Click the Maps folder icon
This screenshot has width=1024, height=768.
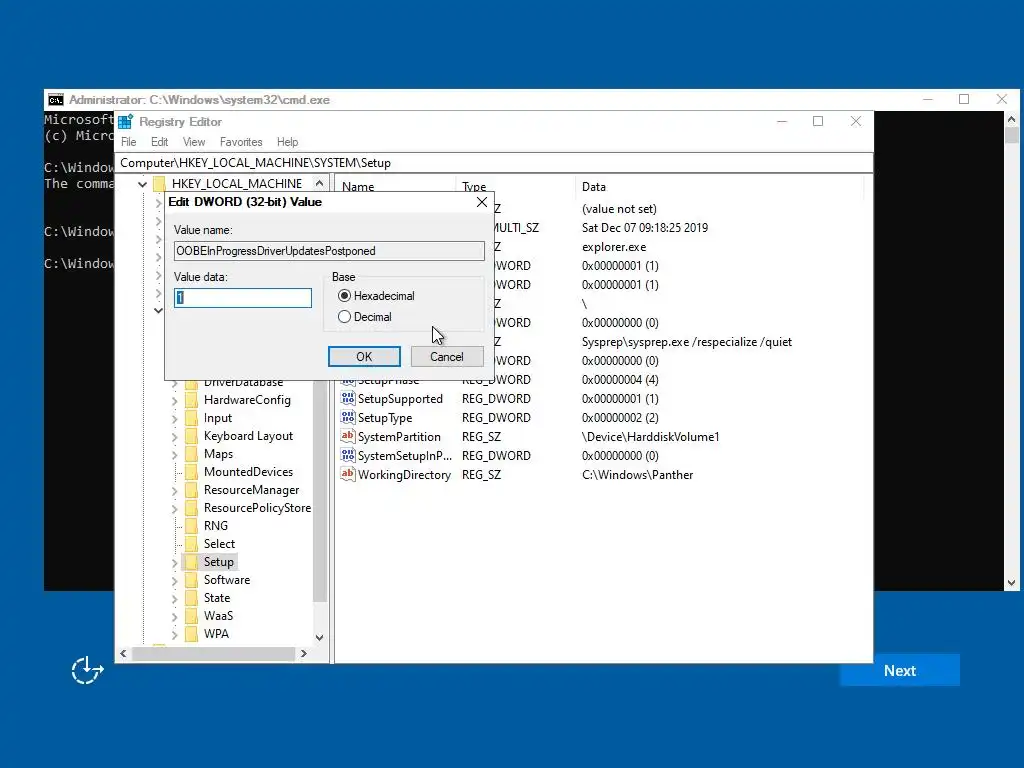pos(191,454)
